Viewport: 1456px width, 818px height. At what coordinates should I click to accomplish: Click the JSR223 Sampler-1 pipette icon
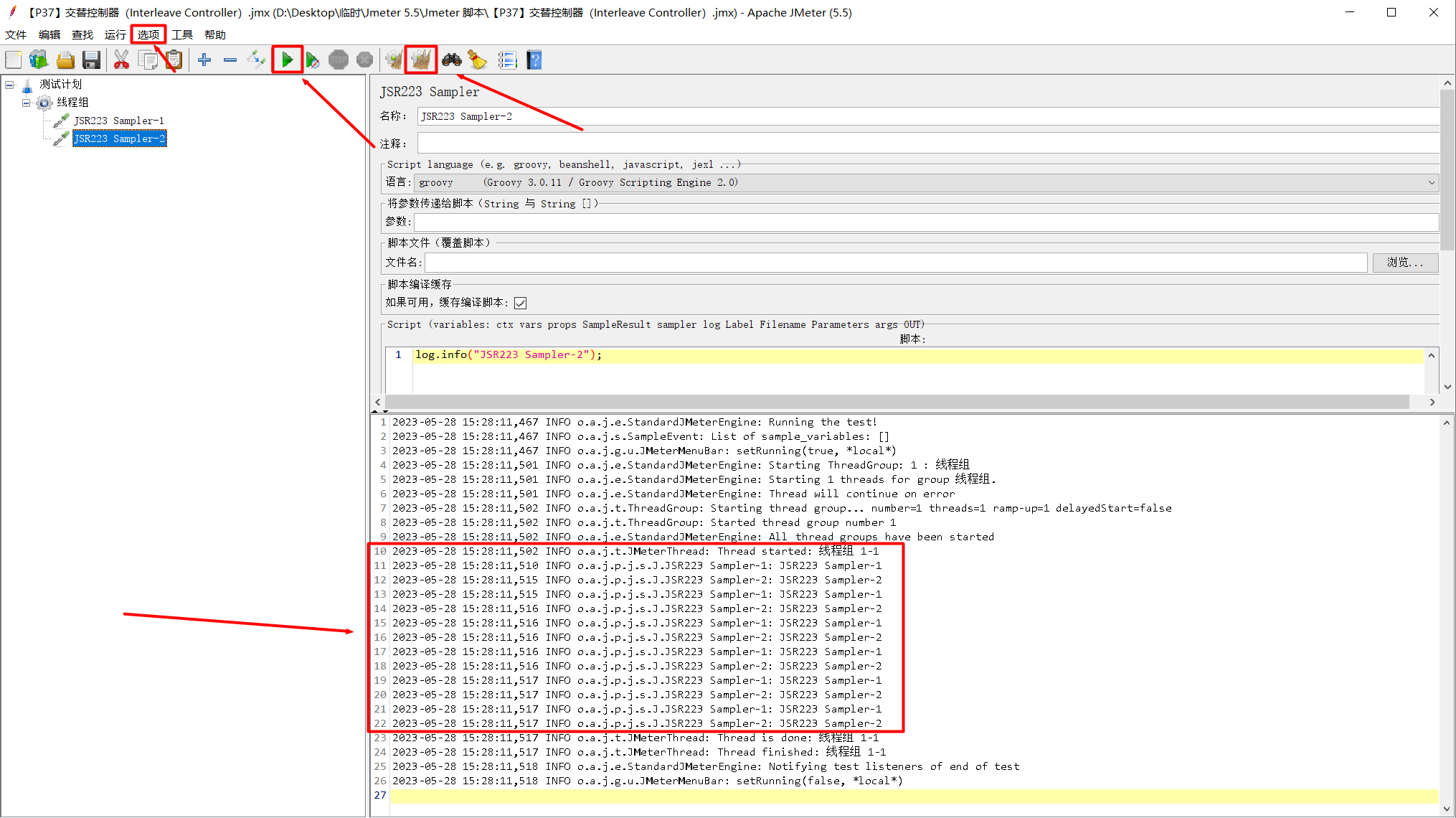click(62, 121)
